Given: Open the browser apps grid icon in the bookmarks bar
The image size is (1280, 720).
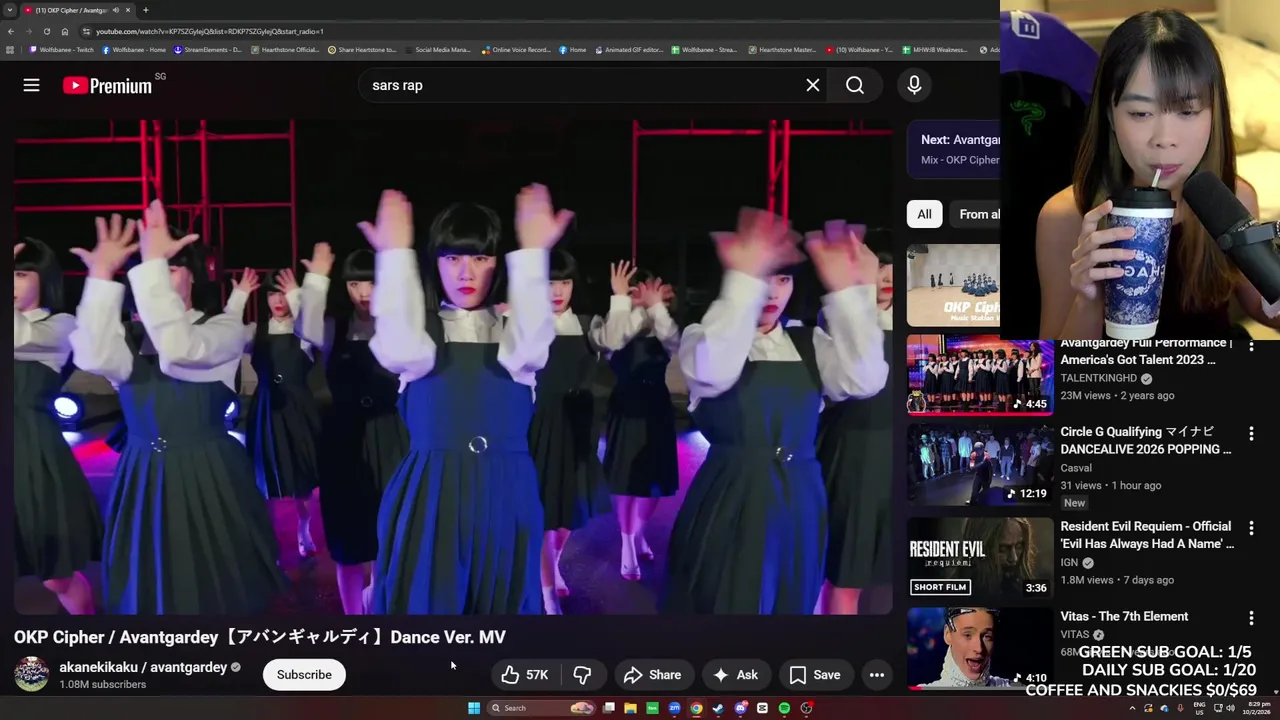Looking at the screenshot, I should (10, 50).
